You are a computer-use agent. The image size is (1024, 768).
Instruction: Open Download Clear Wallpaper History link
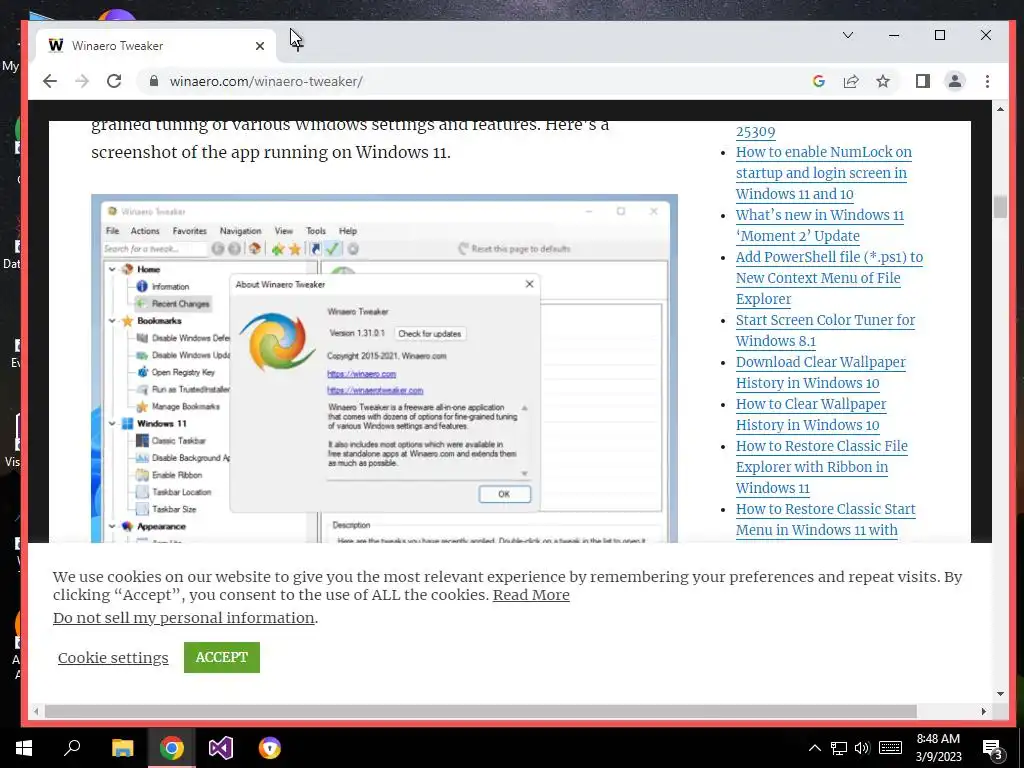click(x=820, y=372)
